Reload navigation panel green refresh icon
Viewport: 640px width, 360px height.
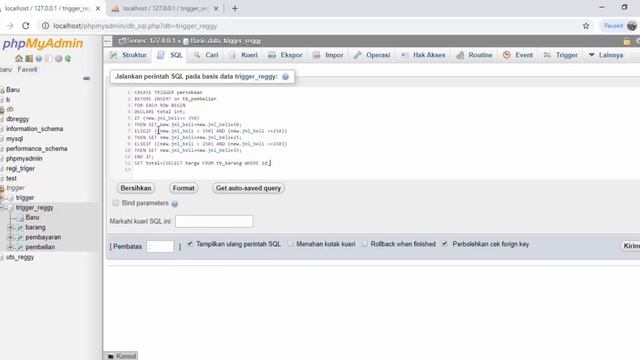[x=68, y=59]
